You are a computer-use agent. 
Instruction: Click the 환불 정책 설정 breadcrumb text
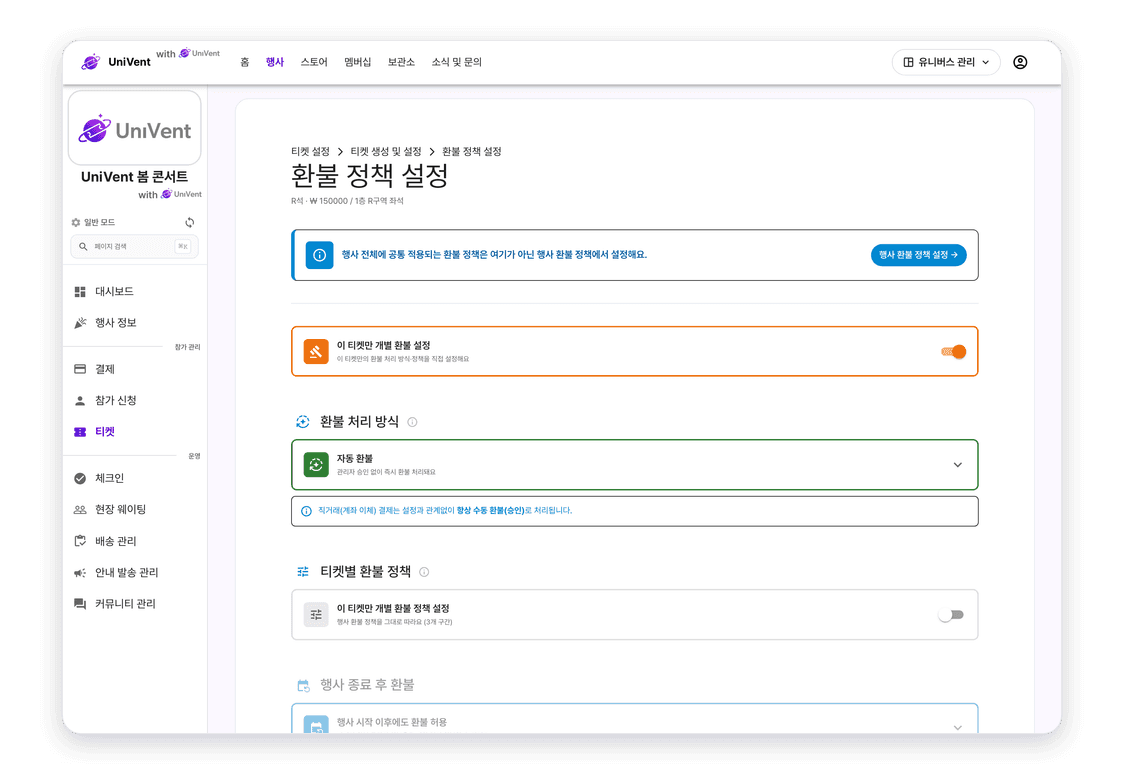[x=471, y=151]
